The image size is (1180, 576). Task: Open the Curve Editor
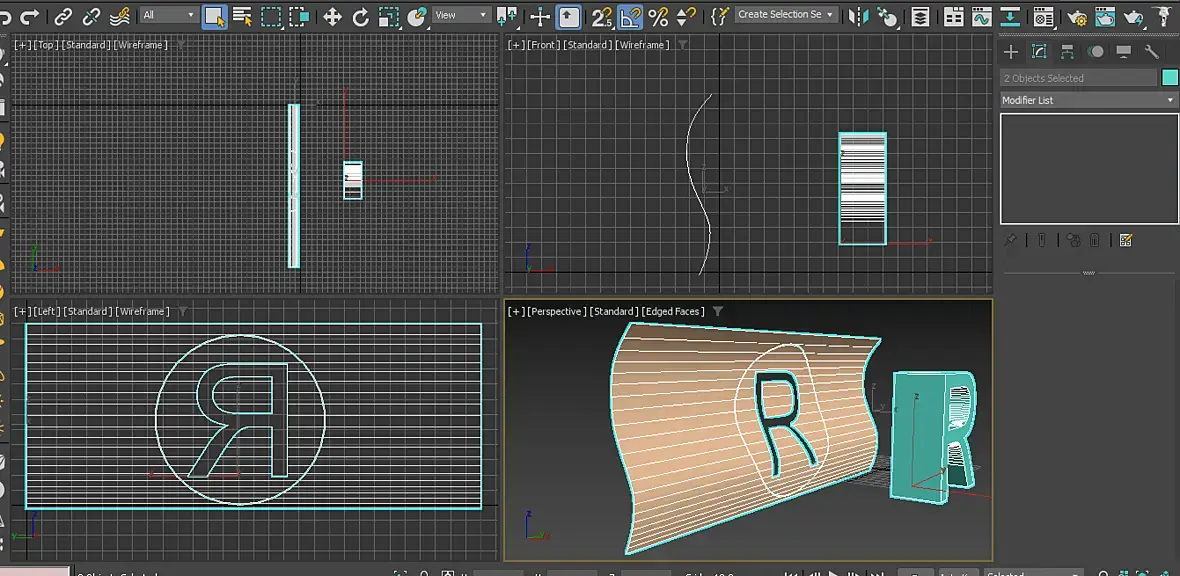point(982,16)
